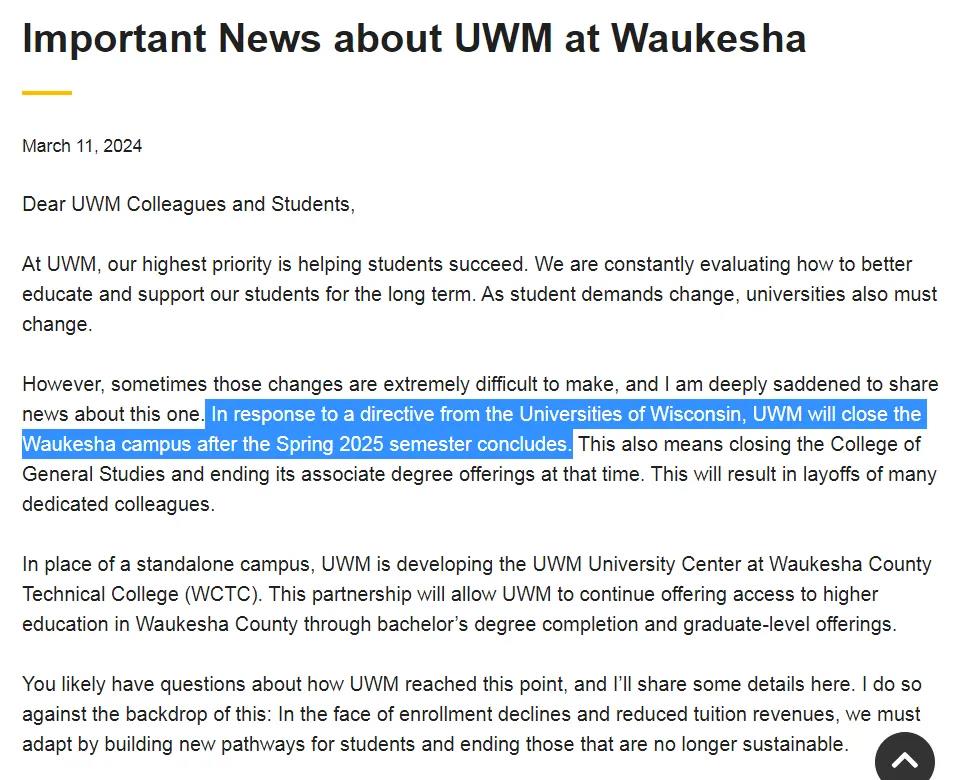Click the word 'Waukesha' in the page title
This screenshot has width=960, height=780.
click(x=708, y=39)
